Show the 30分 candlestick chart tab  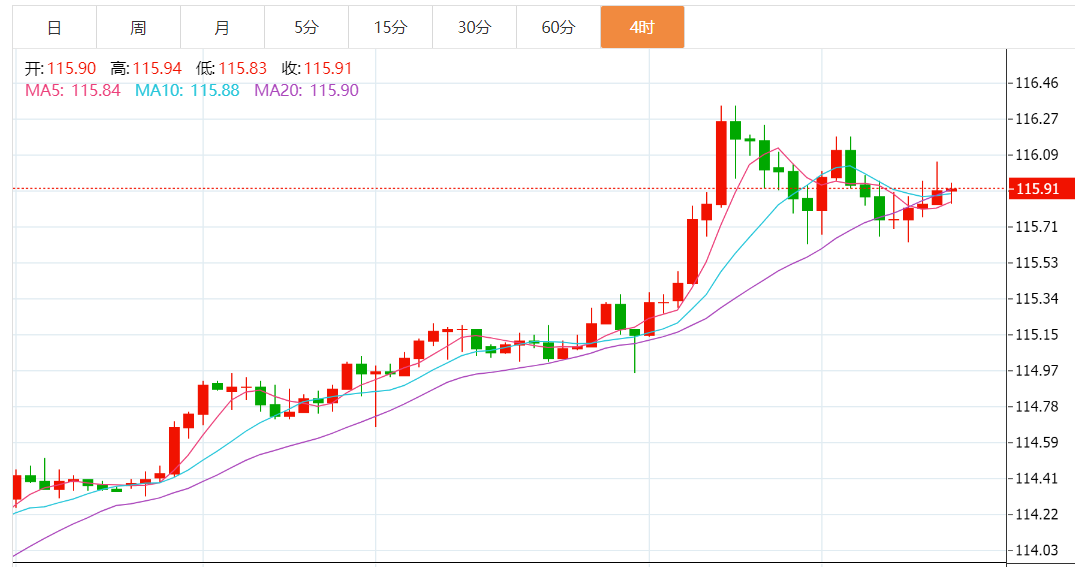click(474, 27)
